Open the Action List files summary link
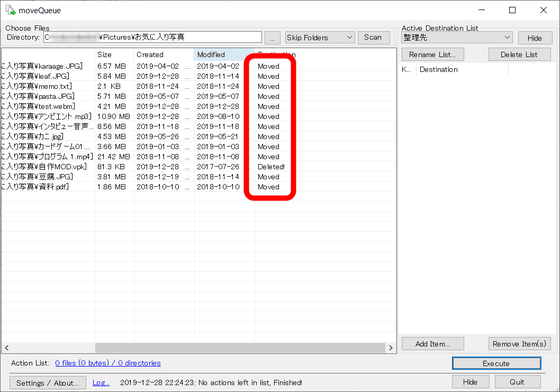This screenshot has width=560, height=392. pyautogui.click(x=108, y=363)
